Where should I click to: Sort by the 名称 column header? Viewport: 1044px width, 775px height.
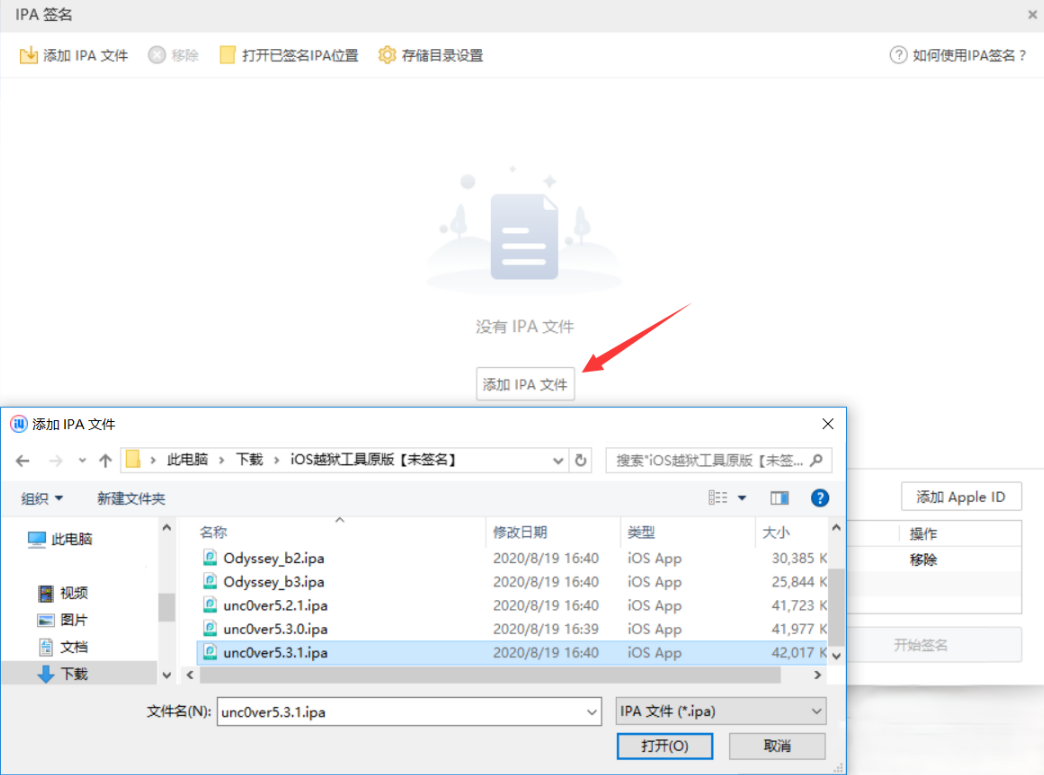[x=213, y=533]
